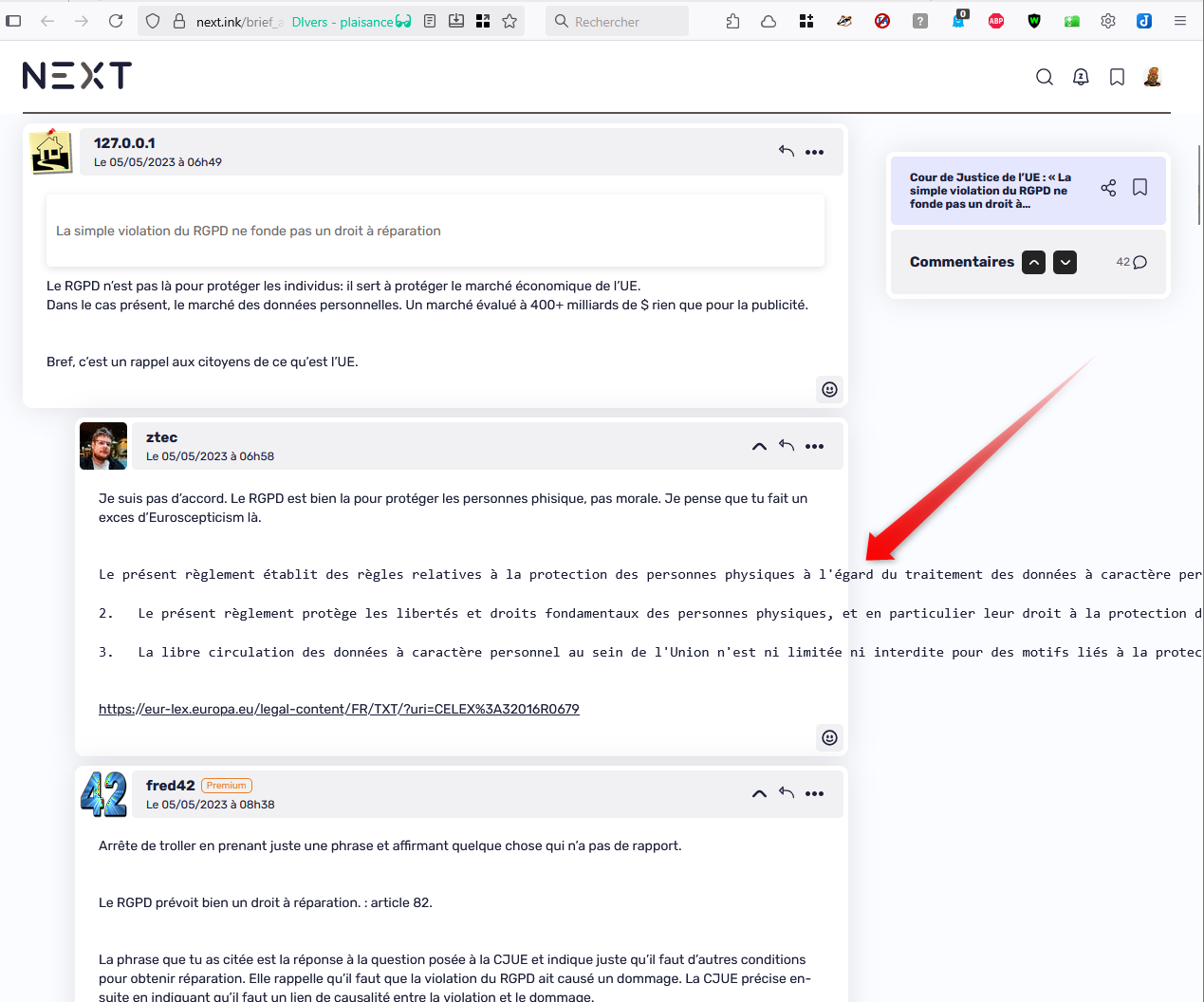This screenshot has width=1204, height=1002.
Task: Go to the NEXT homepage logo
Action: click(77, 76)
